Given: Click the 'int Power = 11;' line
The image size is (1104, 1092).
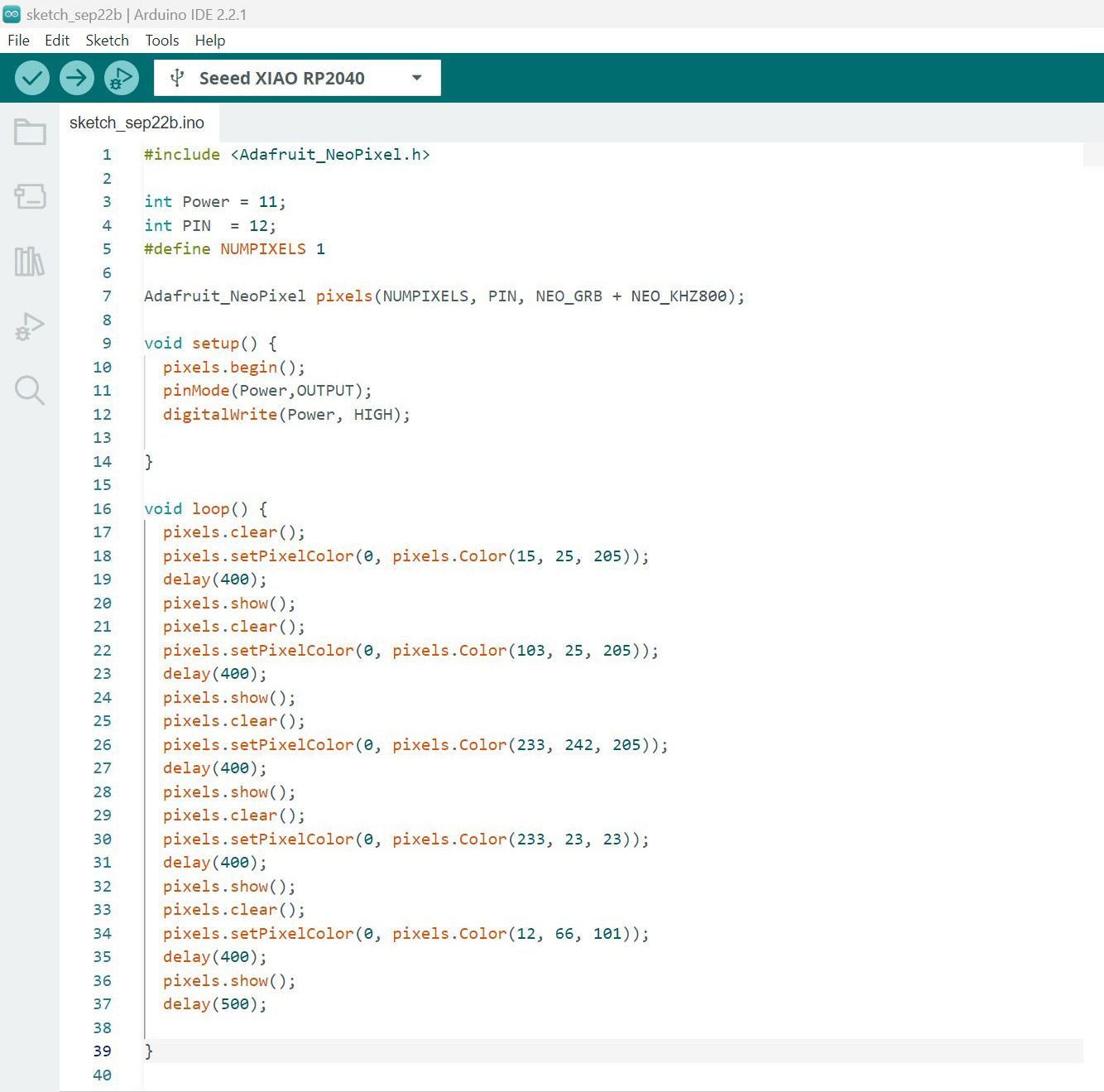Looking at the screenshot, I should point(215,202).
